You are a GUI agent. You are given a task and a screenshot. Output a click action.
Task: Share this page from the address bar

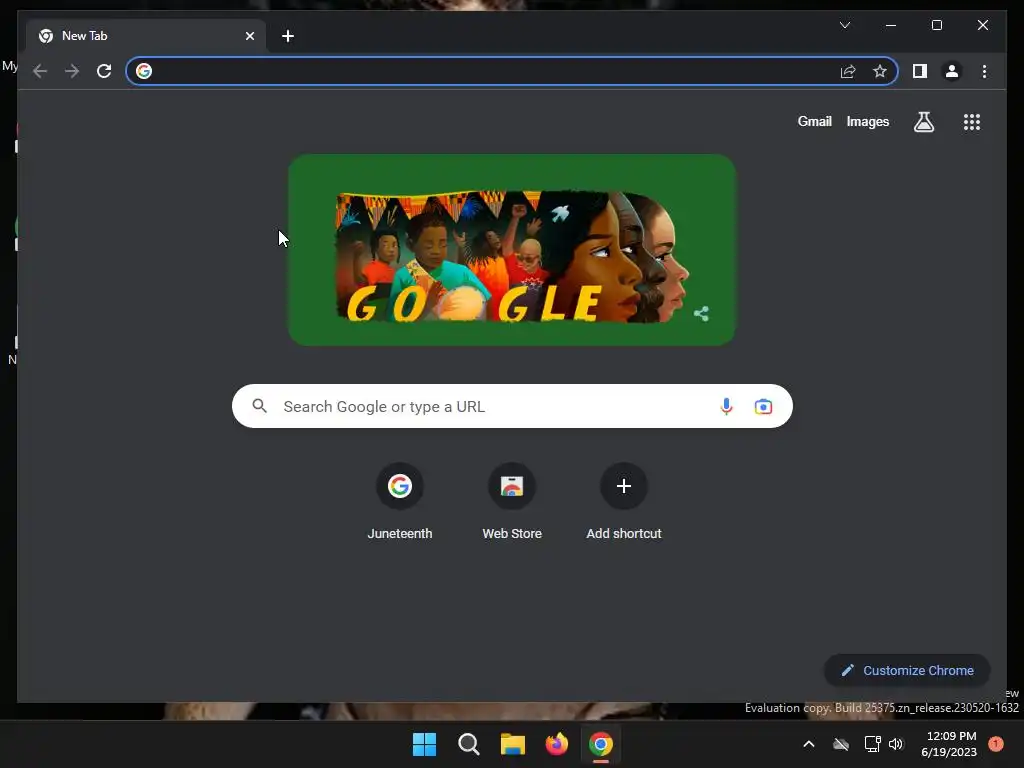click(848, 71)
